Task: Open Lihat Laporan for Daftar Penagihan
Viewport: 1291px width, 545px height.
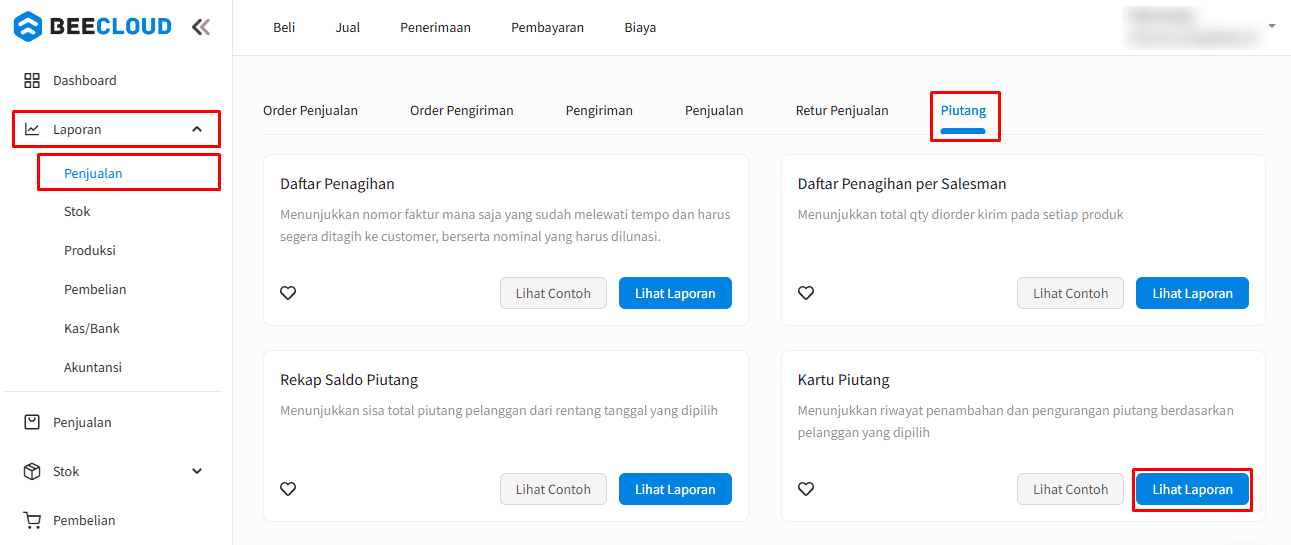Action: pos(675,293)
